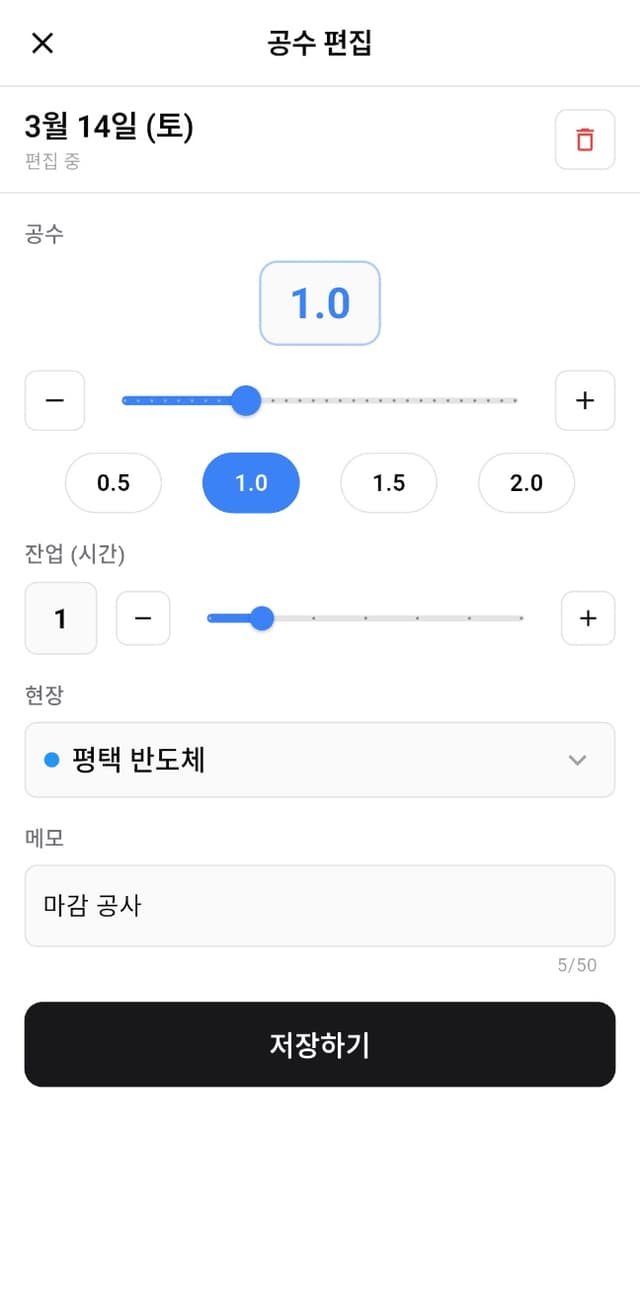Tap the chevron next to 평택 반도체
The image size is (640, 1314).
click(x=577, y=759)
